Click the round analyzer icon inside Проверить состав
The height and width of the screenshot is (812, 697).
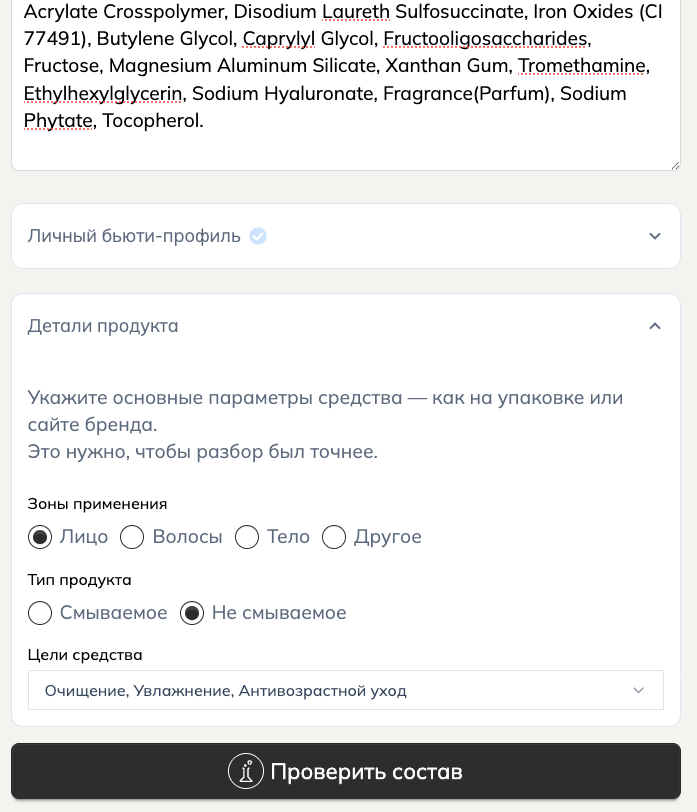click(246, 771)
